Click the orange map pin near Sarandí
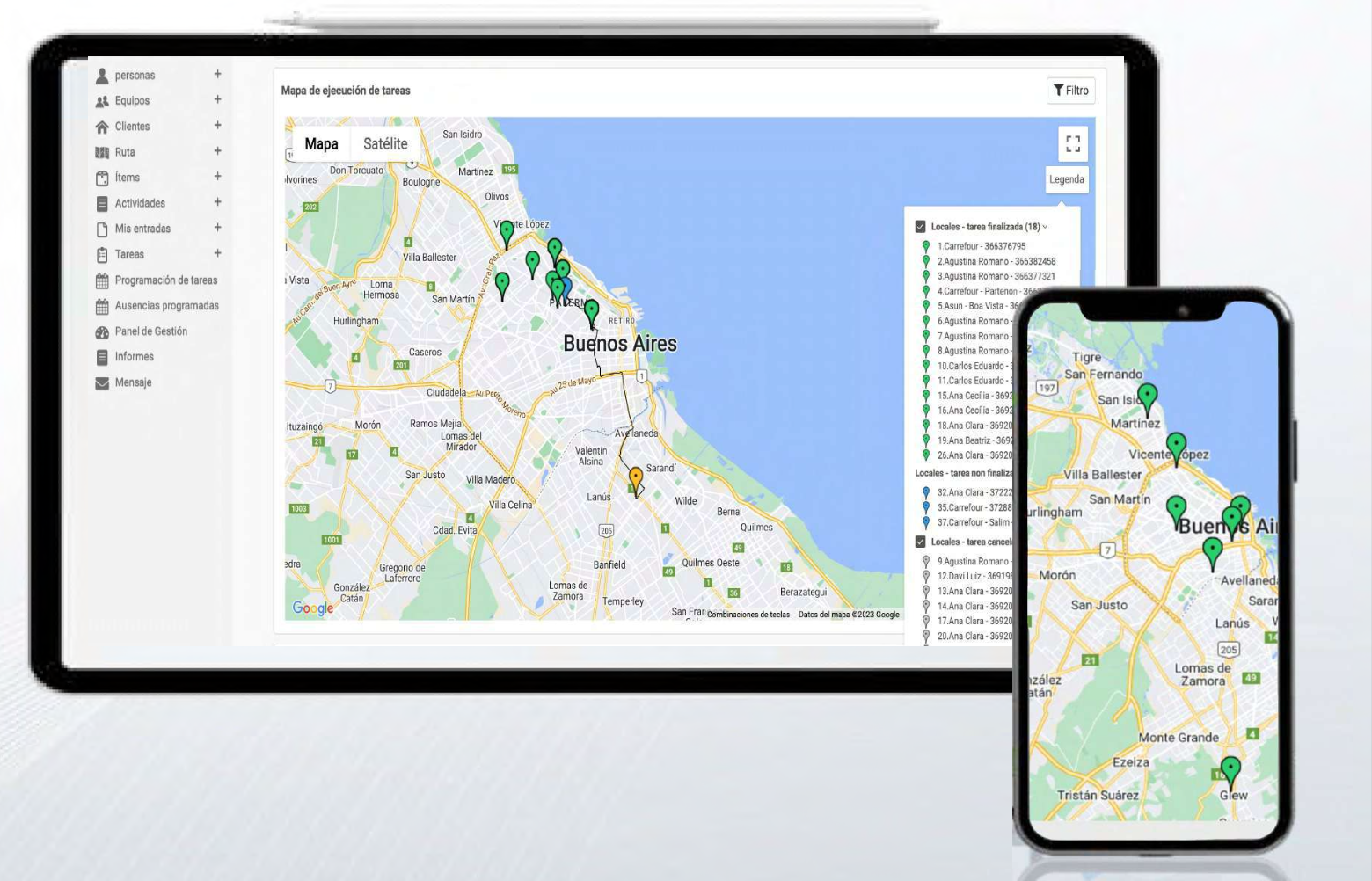This screenshot has height=881, width=1372. [x=636, y=479]
